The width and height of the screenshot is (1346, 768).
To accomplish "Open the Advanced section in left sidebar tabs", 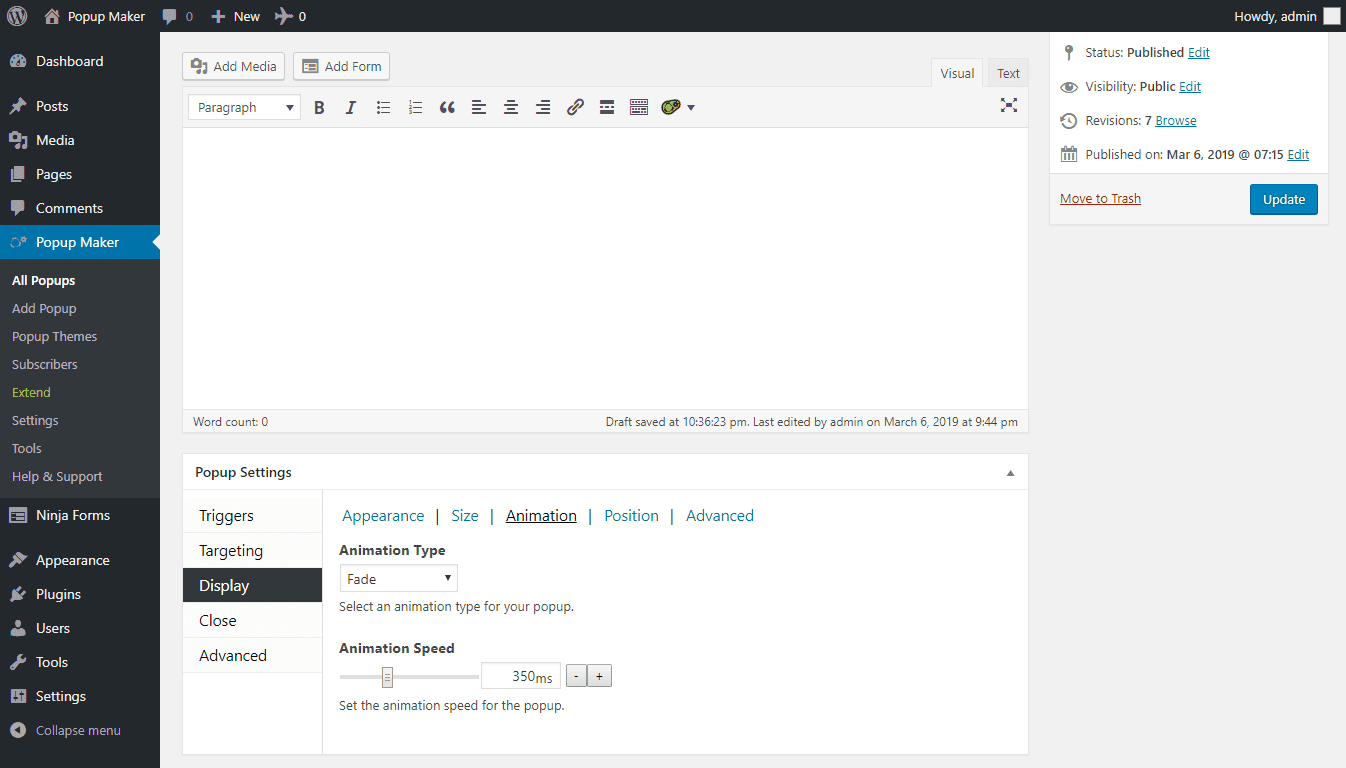I will click(252, 656).
